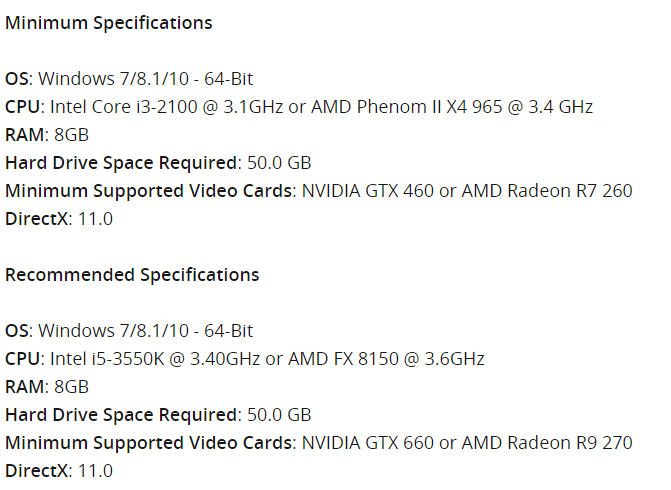Click recommended Minimum Supported Video Cards label
The height and width of the screenshot is (490, 671).
click(148, 443)
